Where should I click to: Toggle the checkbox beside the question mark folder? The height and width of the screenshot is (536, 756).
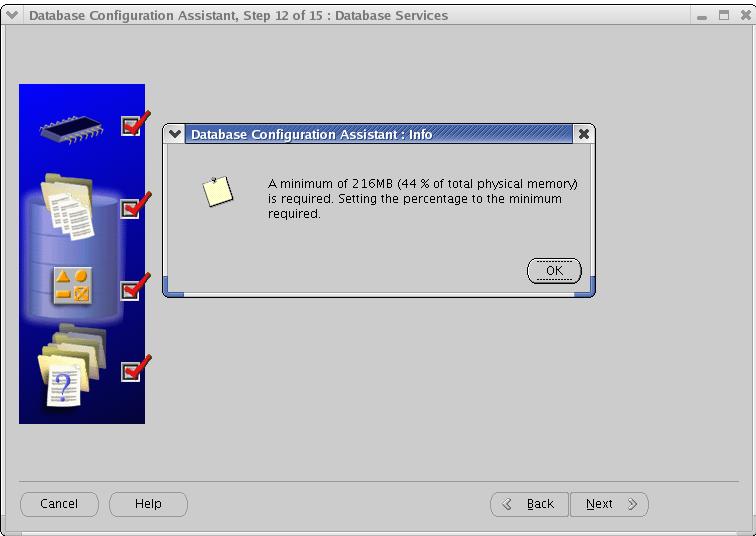(x=131, y=372)
